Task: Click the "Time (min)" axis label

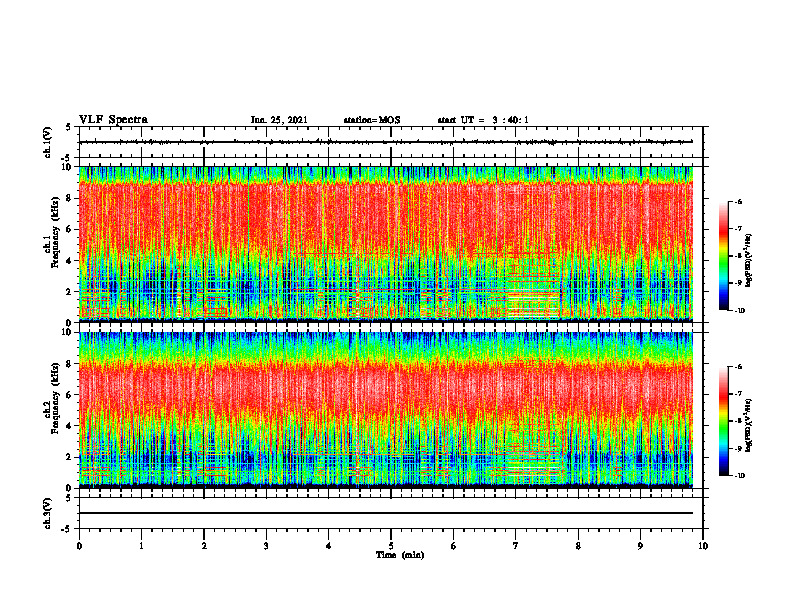Action: coord(400,555)
